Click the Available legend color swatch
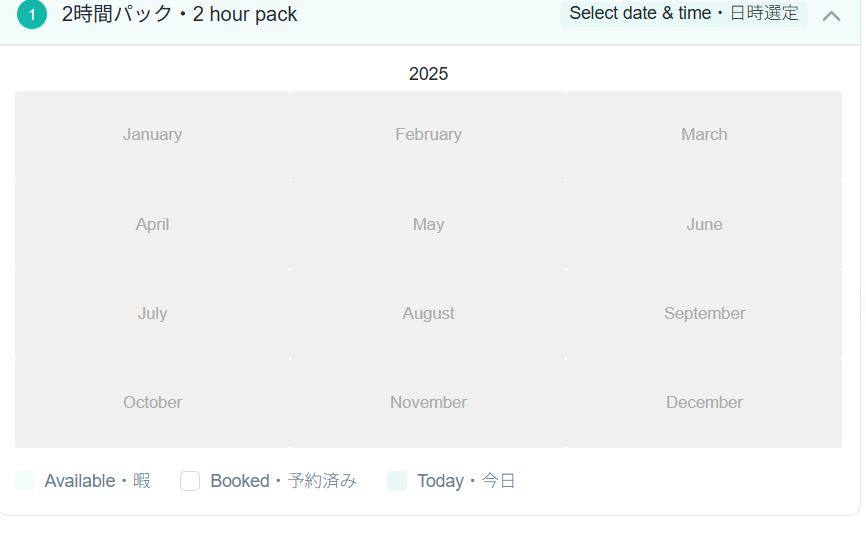The width and height of the screenshot is (866, 548). (x=25, y=481)
